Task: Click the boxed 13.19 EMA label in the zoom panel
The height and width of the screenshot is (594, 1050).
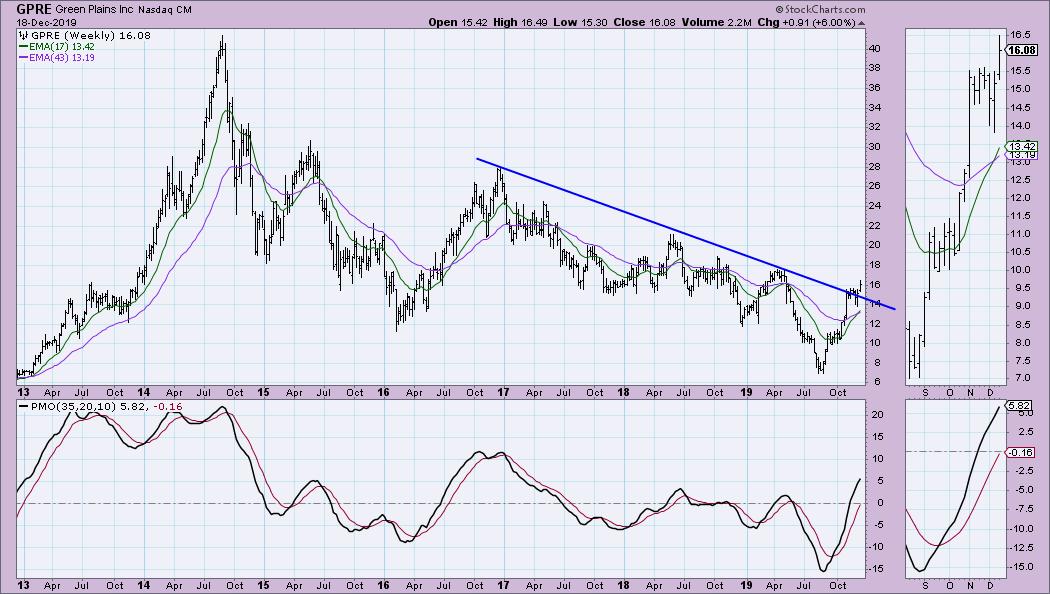Action: coord(1023,155)
